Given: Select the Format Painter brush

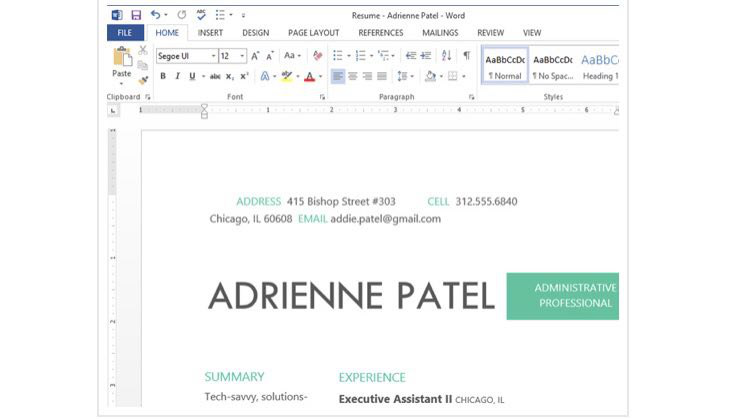Looking at the screenshot, I should pyautogui.click(x=144, y=81).
